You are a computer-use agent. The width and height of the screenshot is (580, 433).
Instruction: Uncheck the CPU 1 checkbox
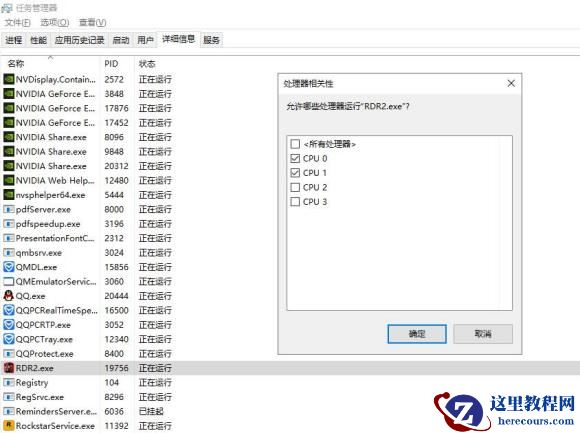[295, 173]
